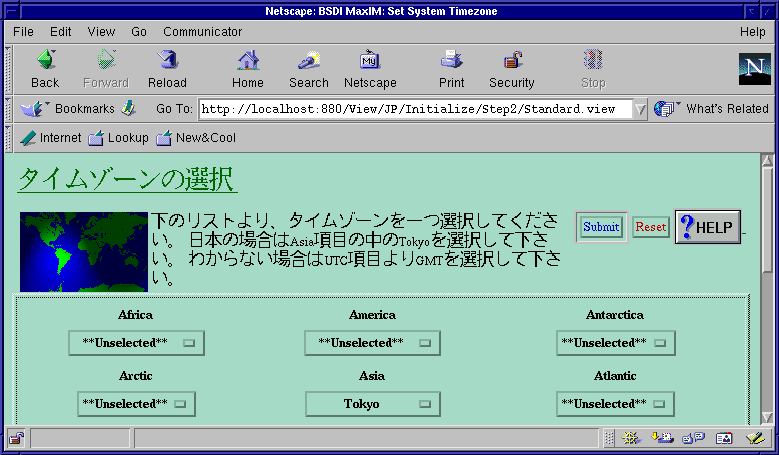779x455 pixels.
Task: Open the Help menu
Action: [x=753, y=32]
